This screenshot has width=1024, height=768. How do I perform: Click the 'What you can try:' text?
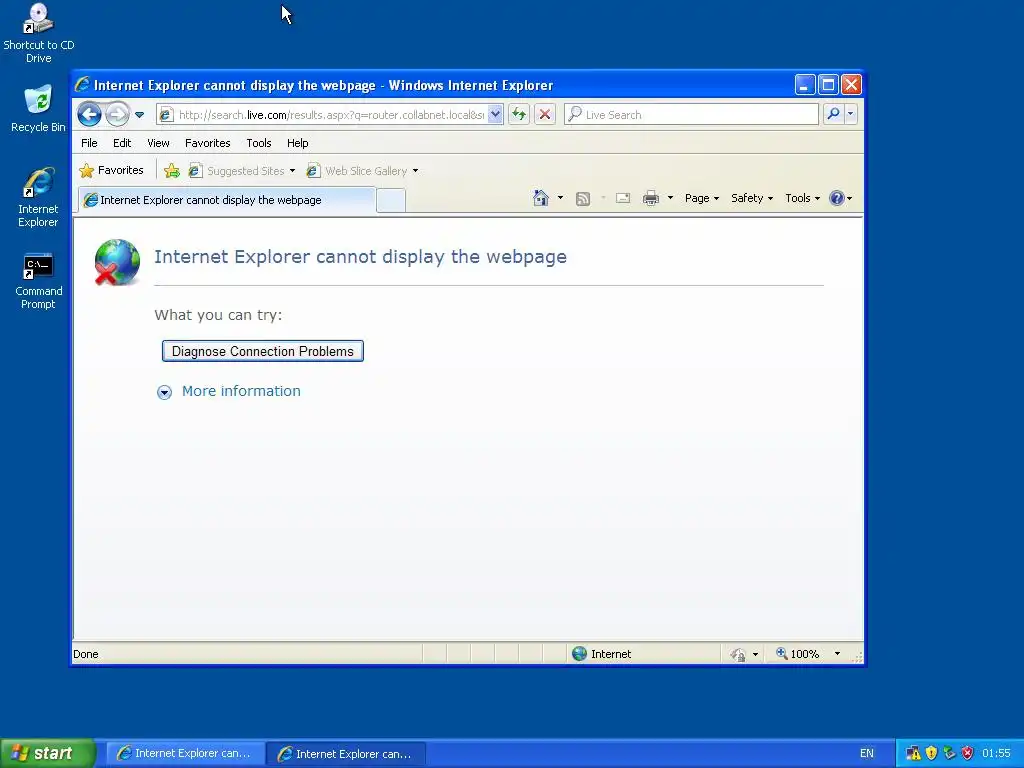click(218, 315)
